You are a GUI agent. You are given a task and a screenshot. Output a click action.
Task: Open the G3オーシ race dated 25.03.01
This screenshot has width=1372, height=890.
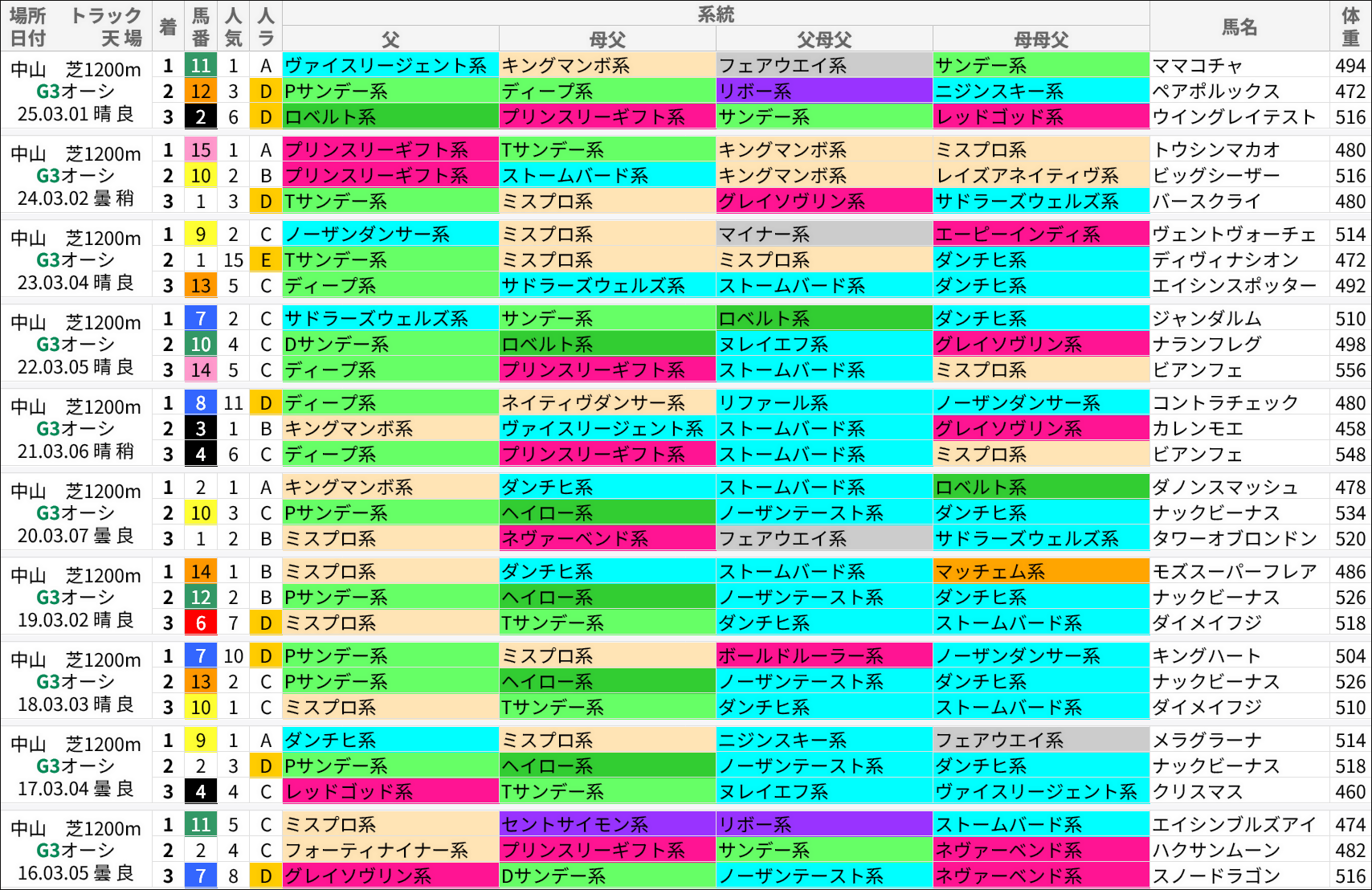(x=76, y=91)
